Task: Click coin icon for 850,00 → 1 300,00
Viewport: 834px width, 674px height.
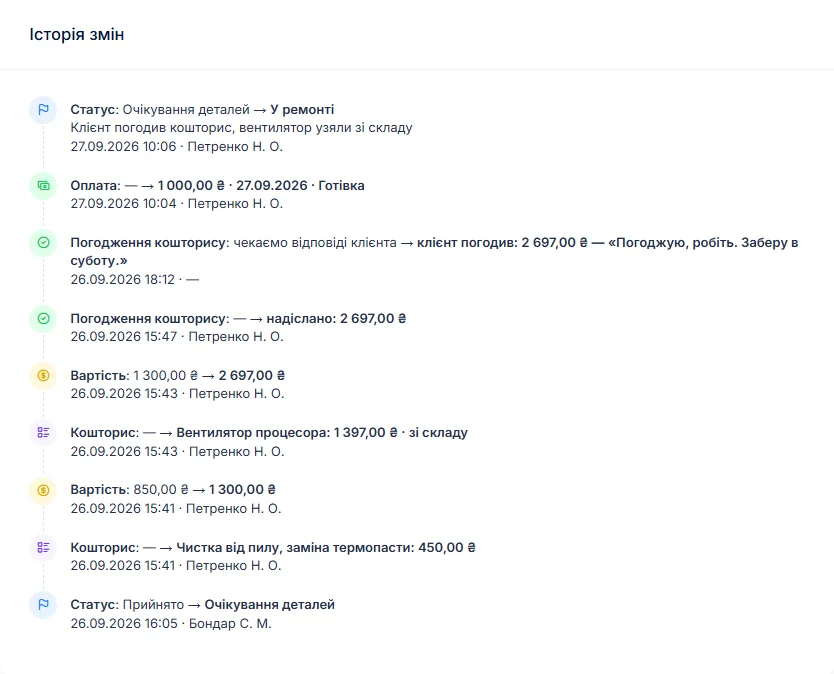Action: point(43,490)
